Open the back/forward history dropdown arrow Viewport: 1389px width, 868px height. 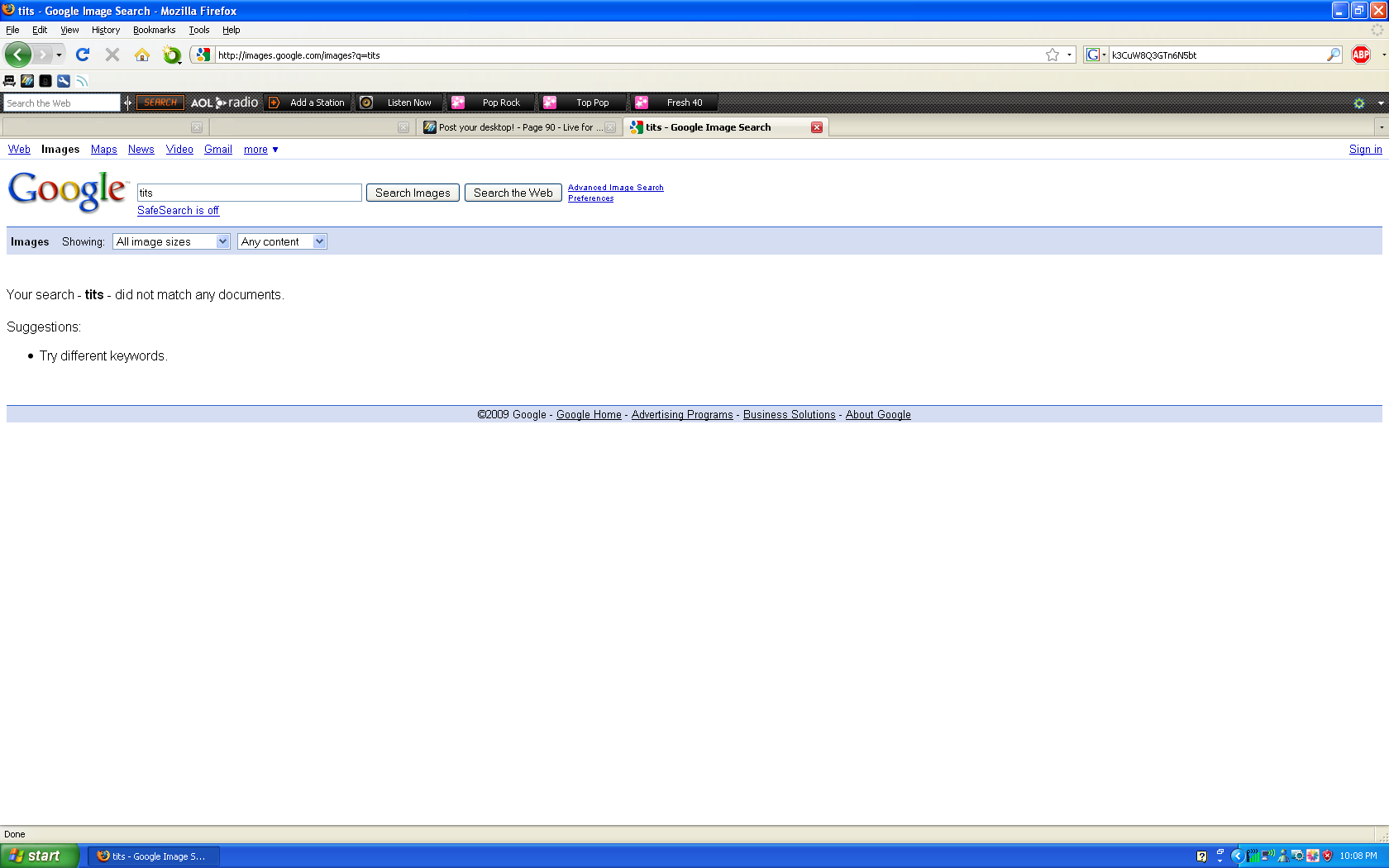pyautogui.click(x=59, y=55)
